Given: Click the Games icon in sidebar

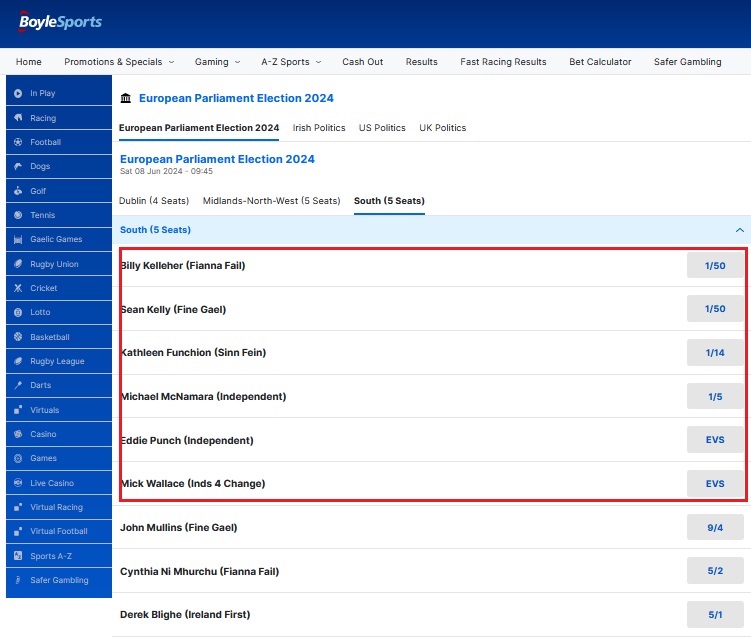Looking at the screenshot, I should [18, 459].
